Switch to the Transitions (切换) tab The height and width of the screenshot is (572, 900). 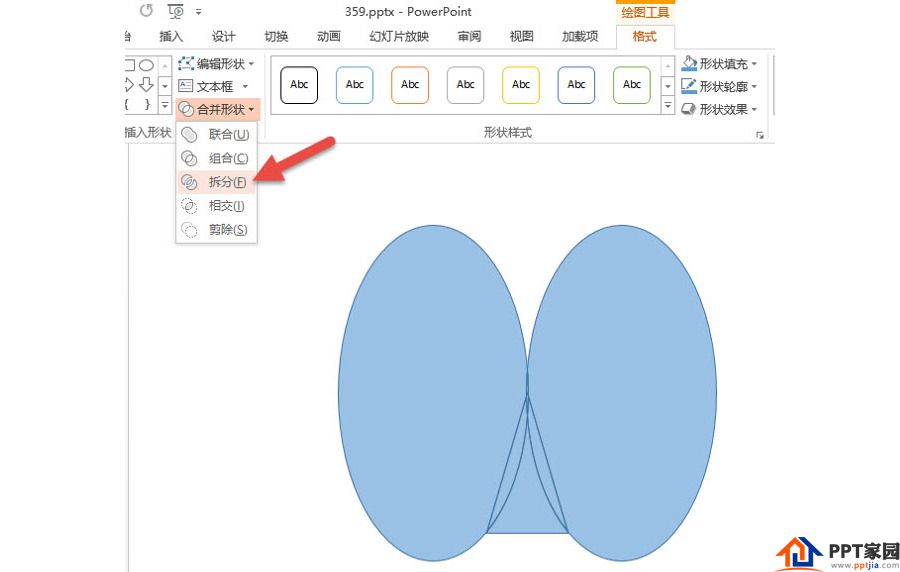click(276, 37)
